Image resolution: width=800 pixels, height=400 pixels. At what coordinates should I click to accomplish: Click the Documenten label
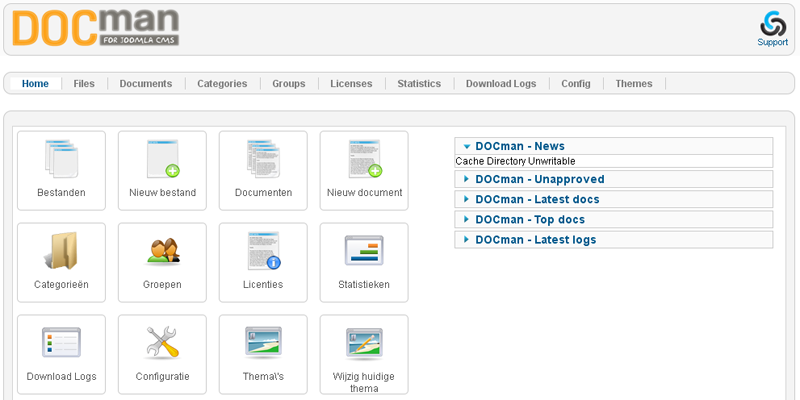click(263, 193)
